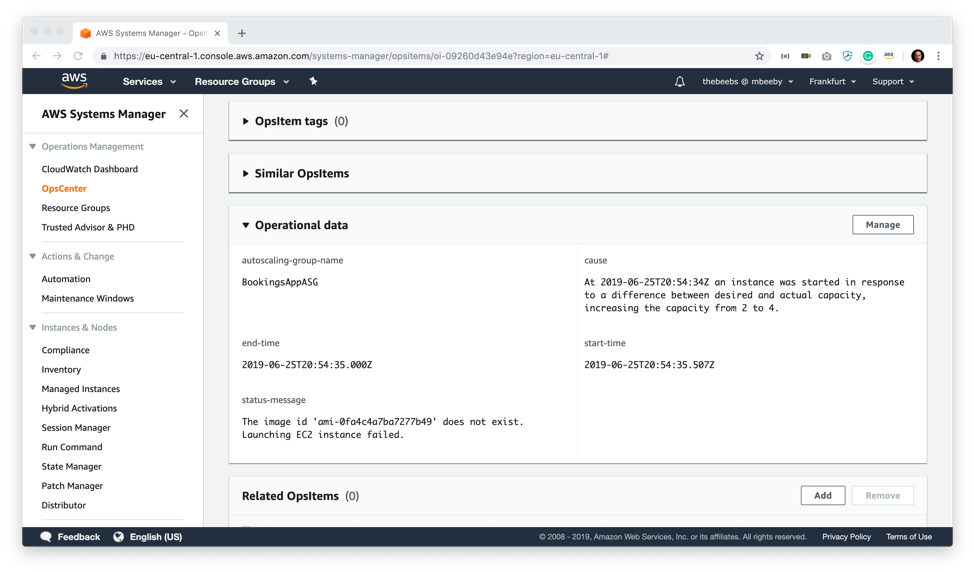The height and width of the screenshot is (572, 974).
Task: Click the Grammarly extension icon
Action: tap(868, 56)
